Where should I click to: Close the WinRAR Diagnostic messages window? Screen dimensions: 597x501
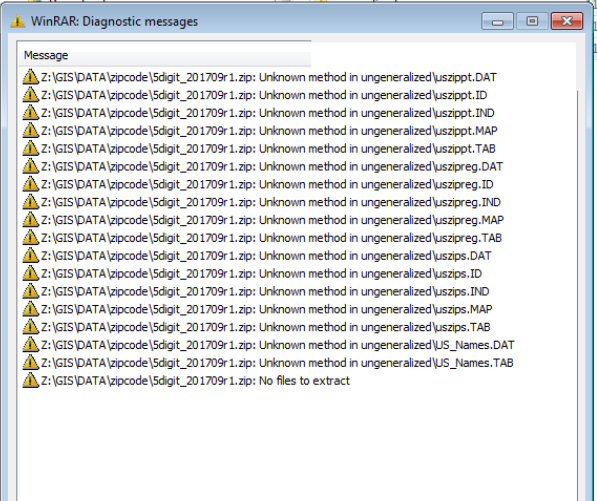pyautogui.click(x=567, y=21)
